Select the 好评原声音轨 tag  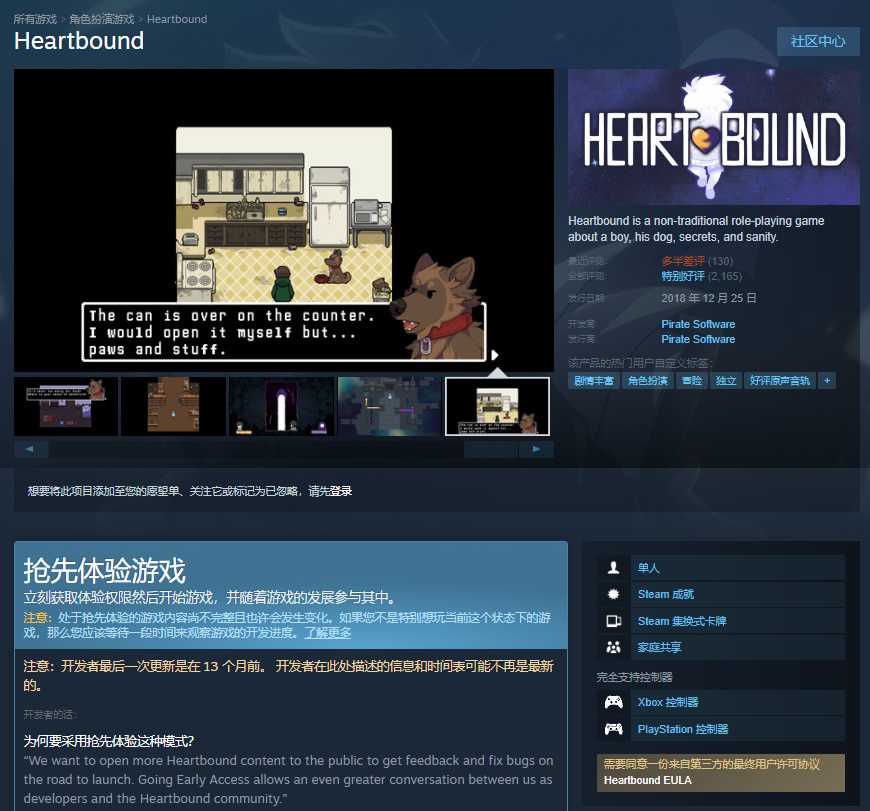click(x=780, y=381)
